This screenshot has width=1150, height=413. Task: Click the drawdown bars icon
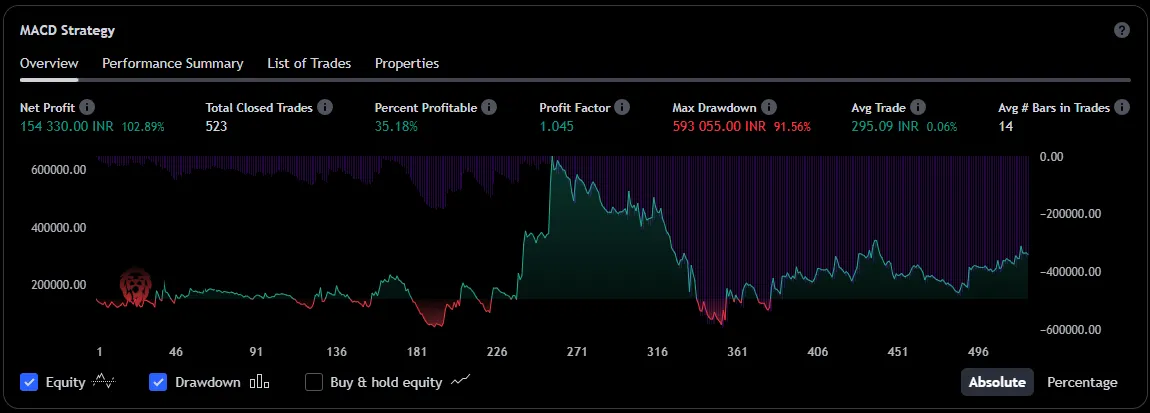coord(260,382)
